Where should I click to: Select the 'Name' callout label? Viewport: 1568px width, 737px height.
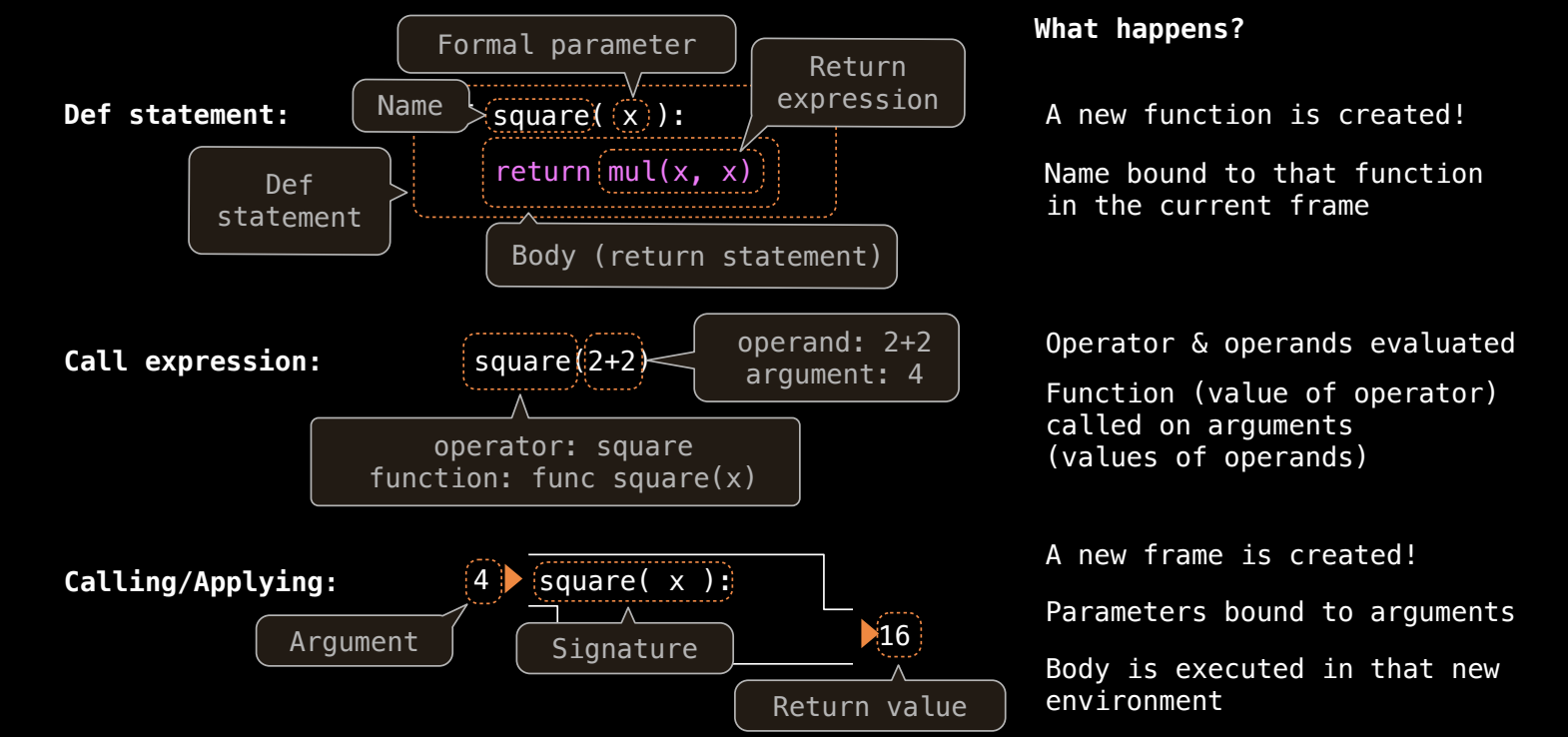410,106
